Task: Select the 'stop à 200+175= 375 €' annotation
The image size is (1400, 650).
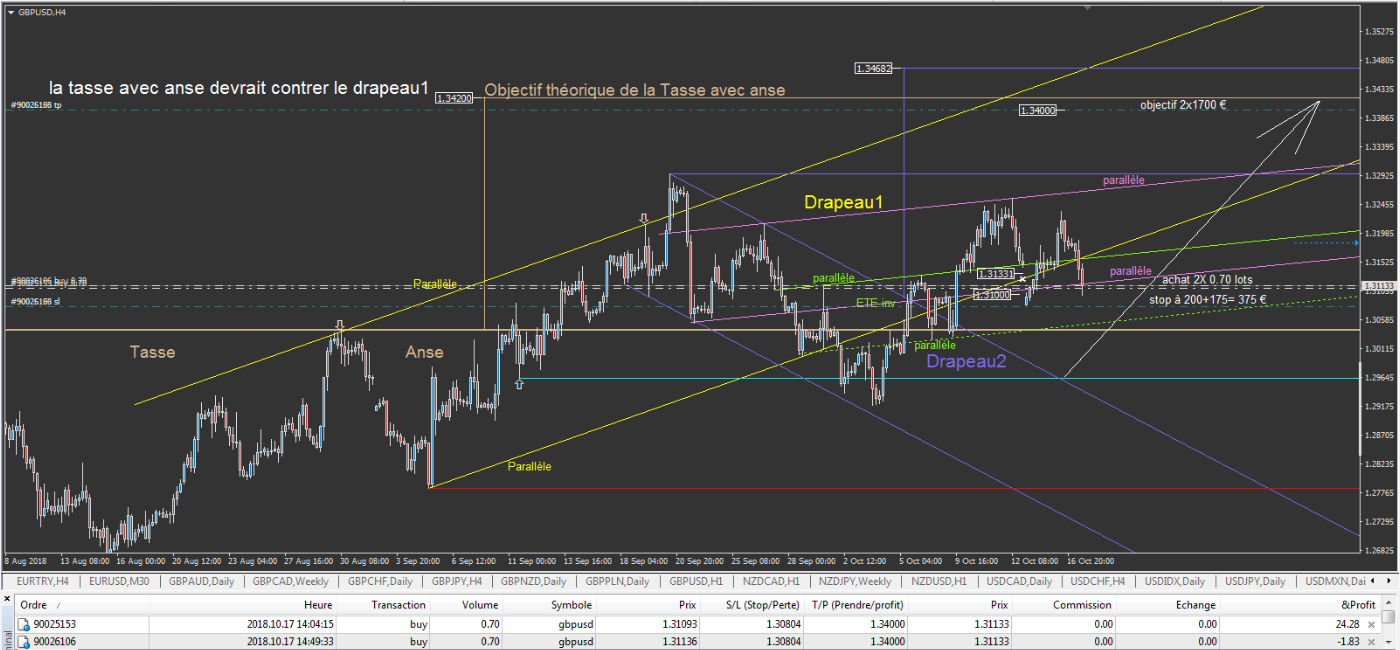Action: pos(1208,299)
